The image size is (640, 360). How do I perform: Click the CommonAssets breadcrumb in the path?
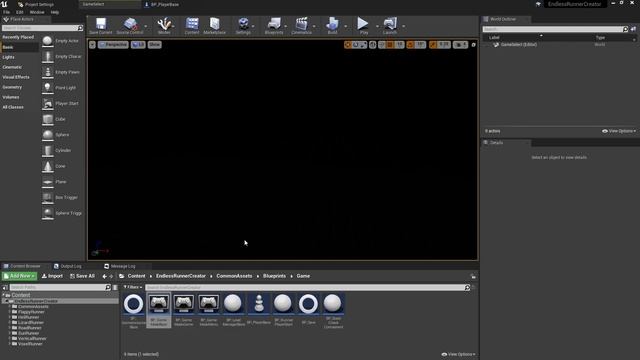pos(234,276)
